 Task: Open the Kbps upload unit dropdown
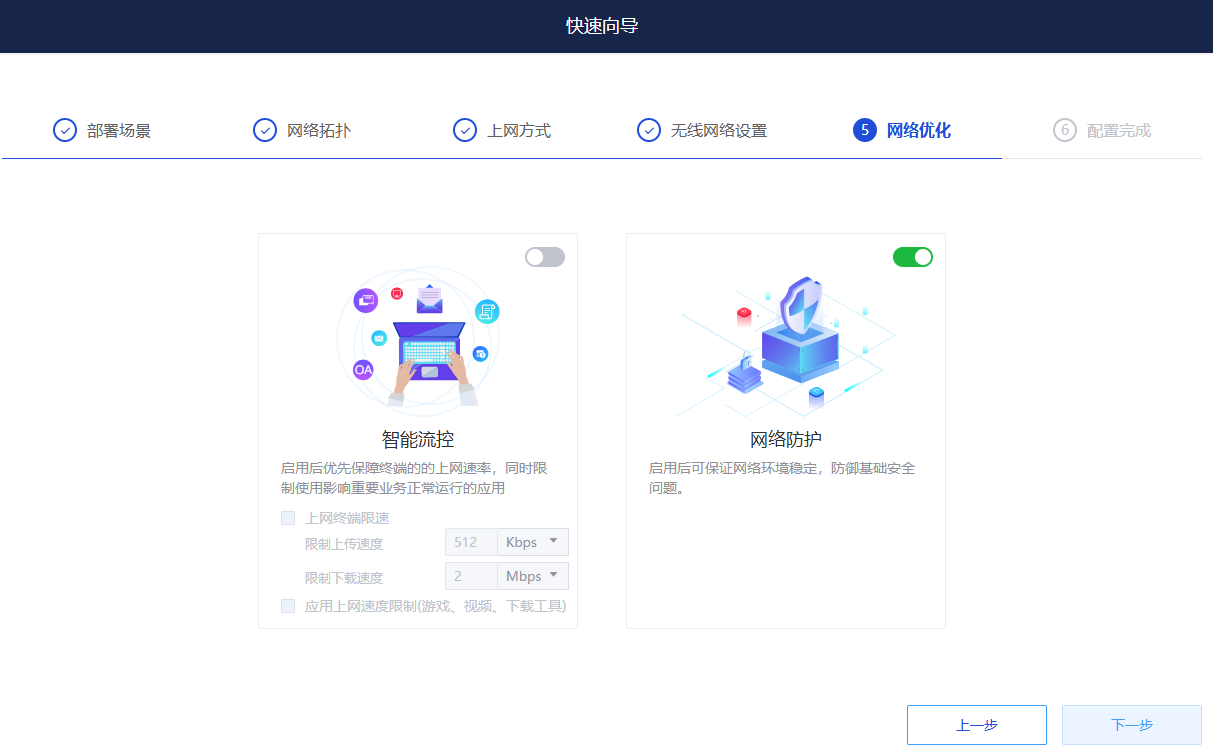coord(532,542)
